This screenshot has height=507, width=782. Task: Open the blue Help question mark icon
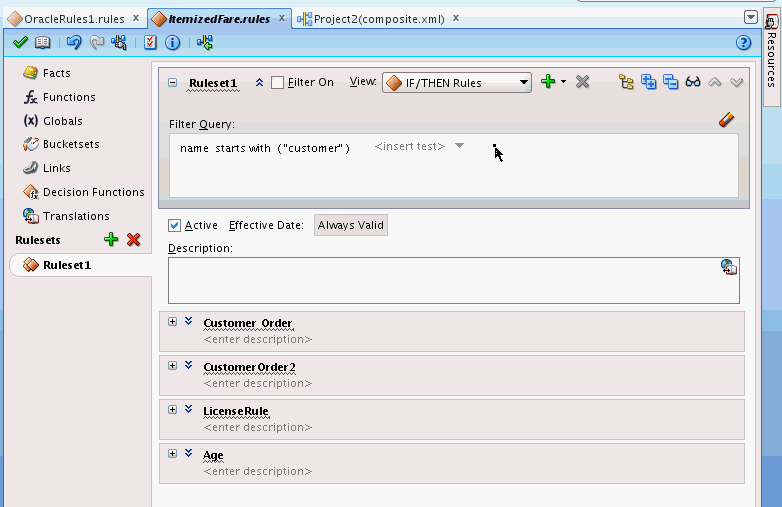coord(743,43)
